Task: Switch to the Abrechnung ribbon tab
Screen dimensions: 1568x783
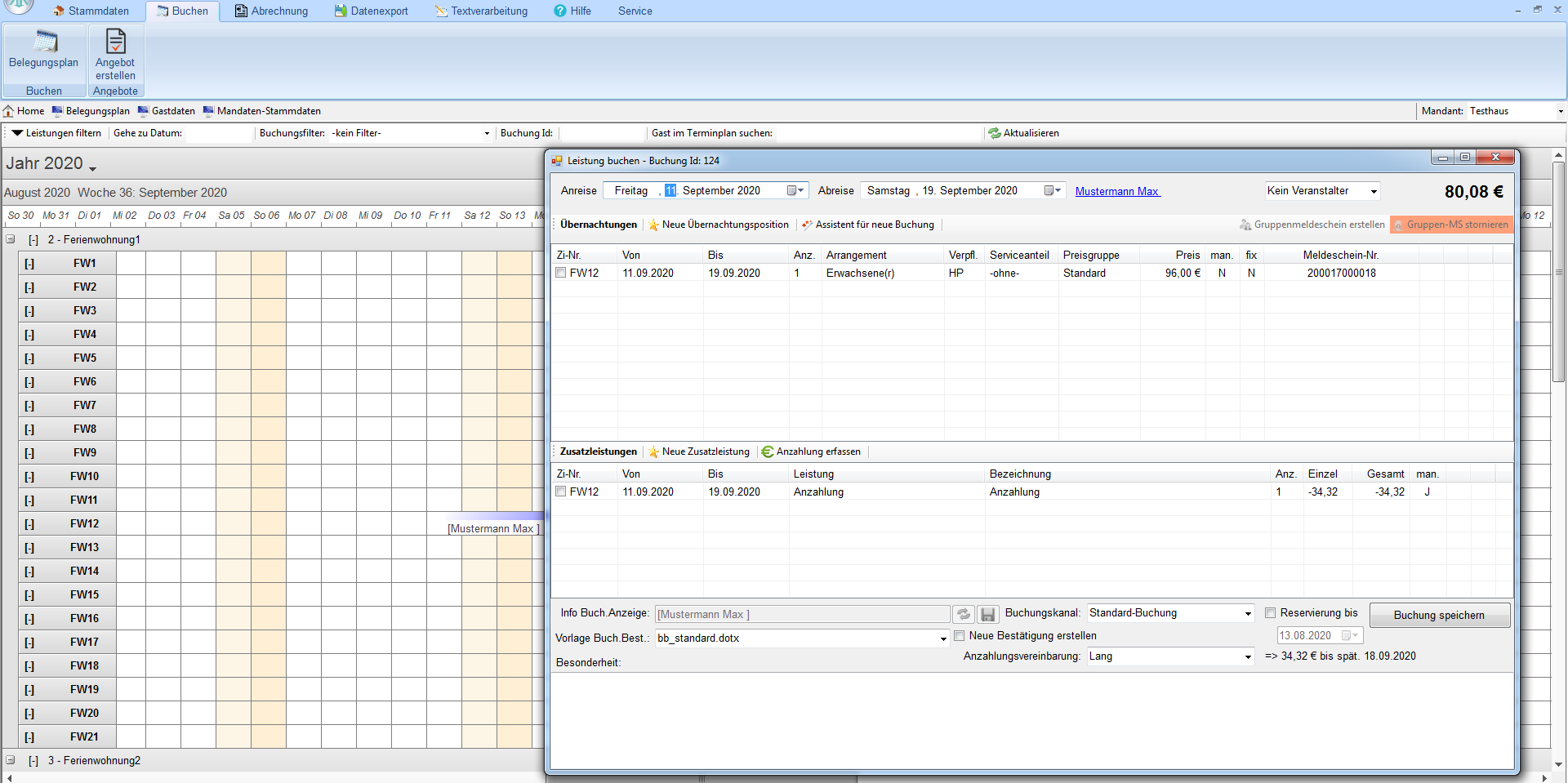Action: pos(271,11)
